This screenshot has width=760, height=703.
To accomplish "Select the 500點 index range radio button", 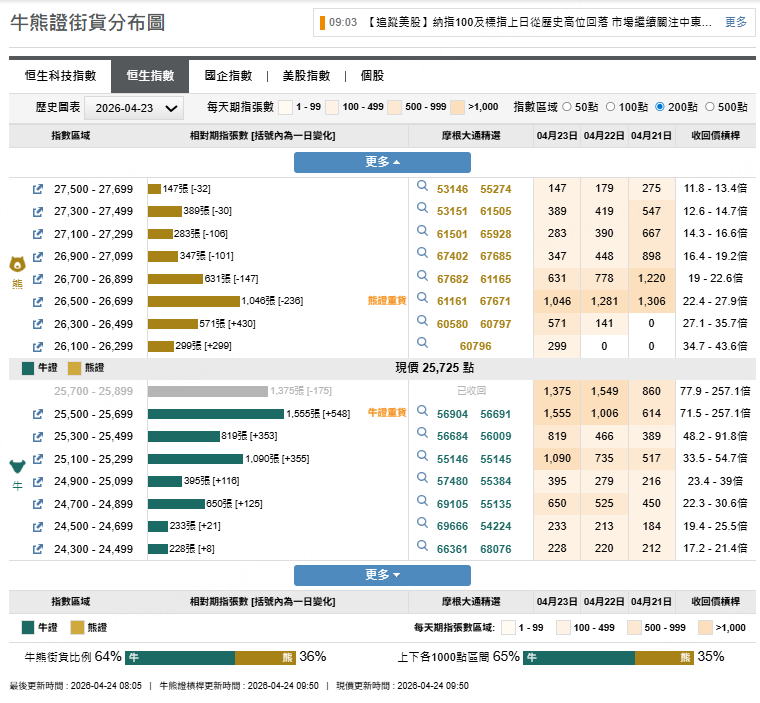I will pyautogui.click(x=710, y=107).
